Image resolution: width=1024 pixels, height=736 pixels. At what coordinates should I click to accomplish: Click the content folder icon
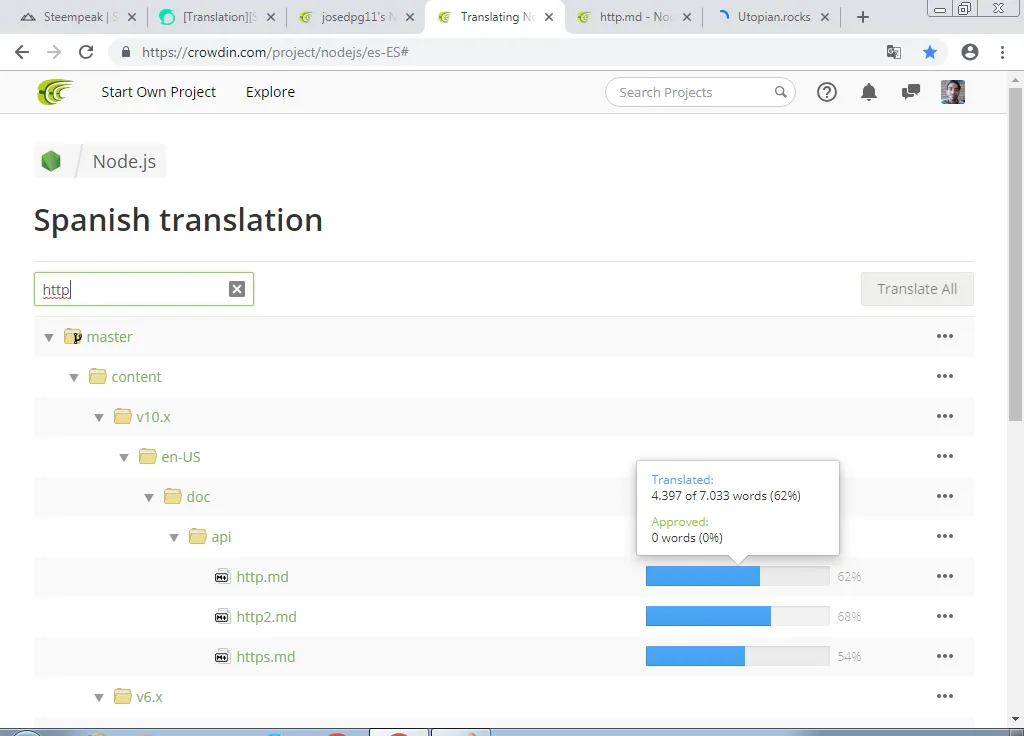tap(97, 376)
